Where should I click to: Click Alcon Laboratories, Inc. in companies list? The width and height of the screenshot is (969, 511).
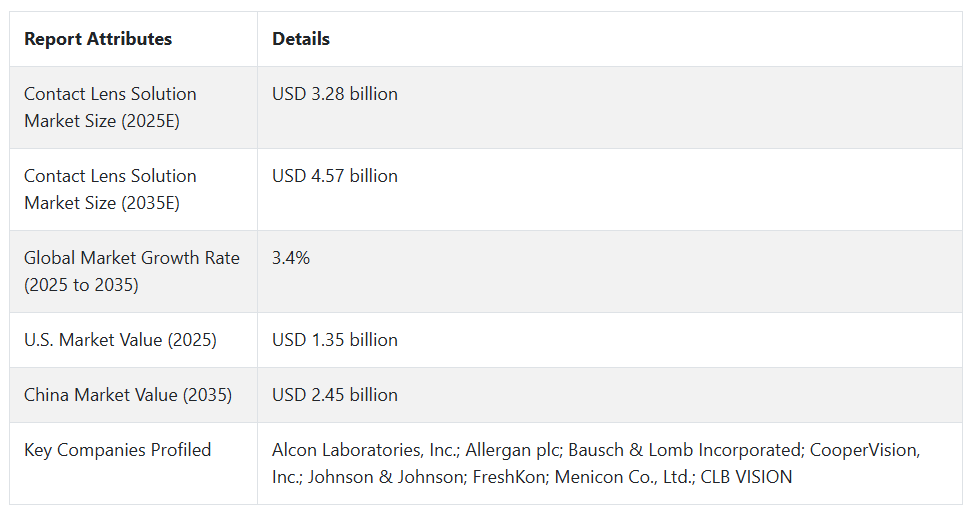(366, 450)
